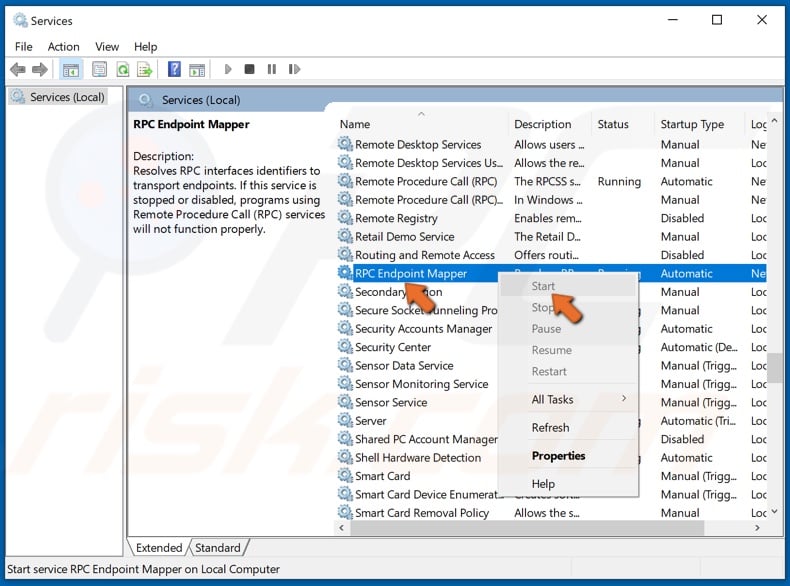Click gear icon beside Smart Card Removal Policy
Image resolution: width=790 pixels, height=586 pixels.
tap(345, 512)
